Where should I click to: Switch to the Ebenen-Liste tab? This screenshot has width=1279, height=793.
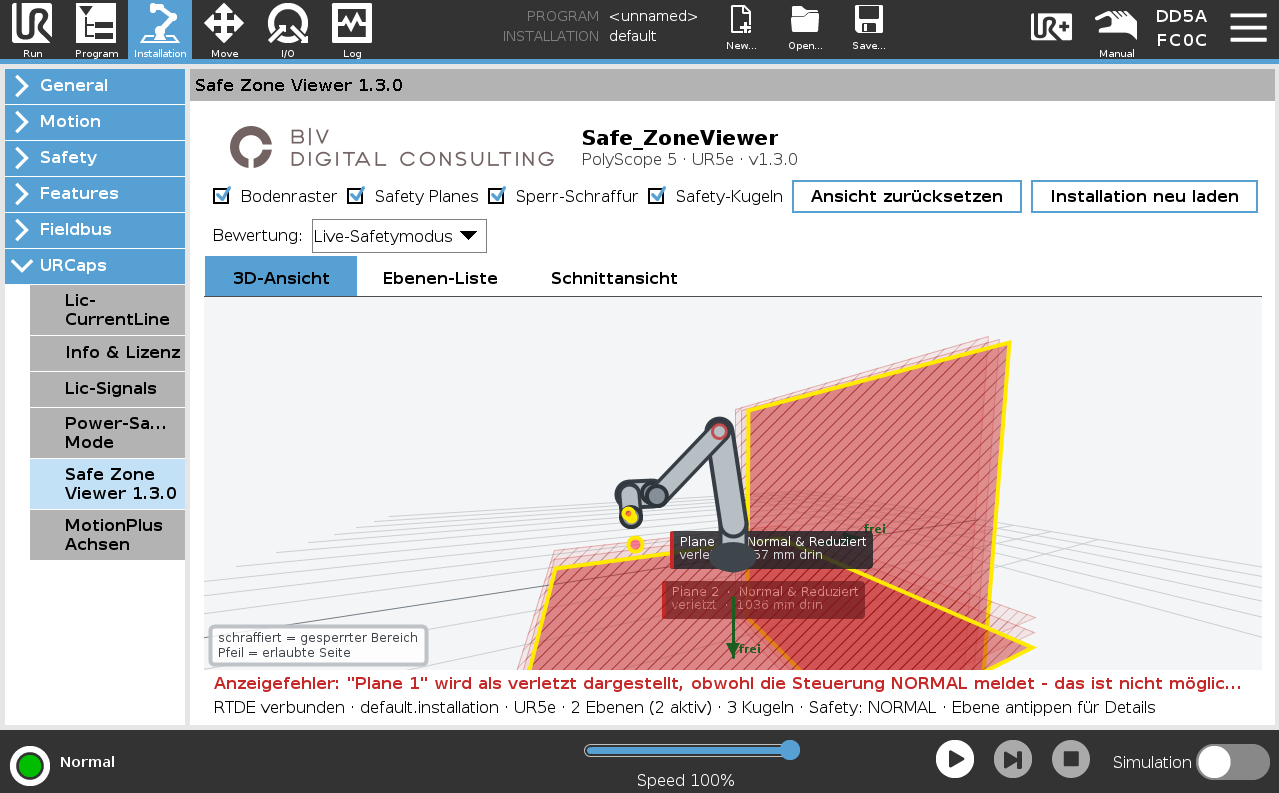pyautogui.click(x=440, y=277)
